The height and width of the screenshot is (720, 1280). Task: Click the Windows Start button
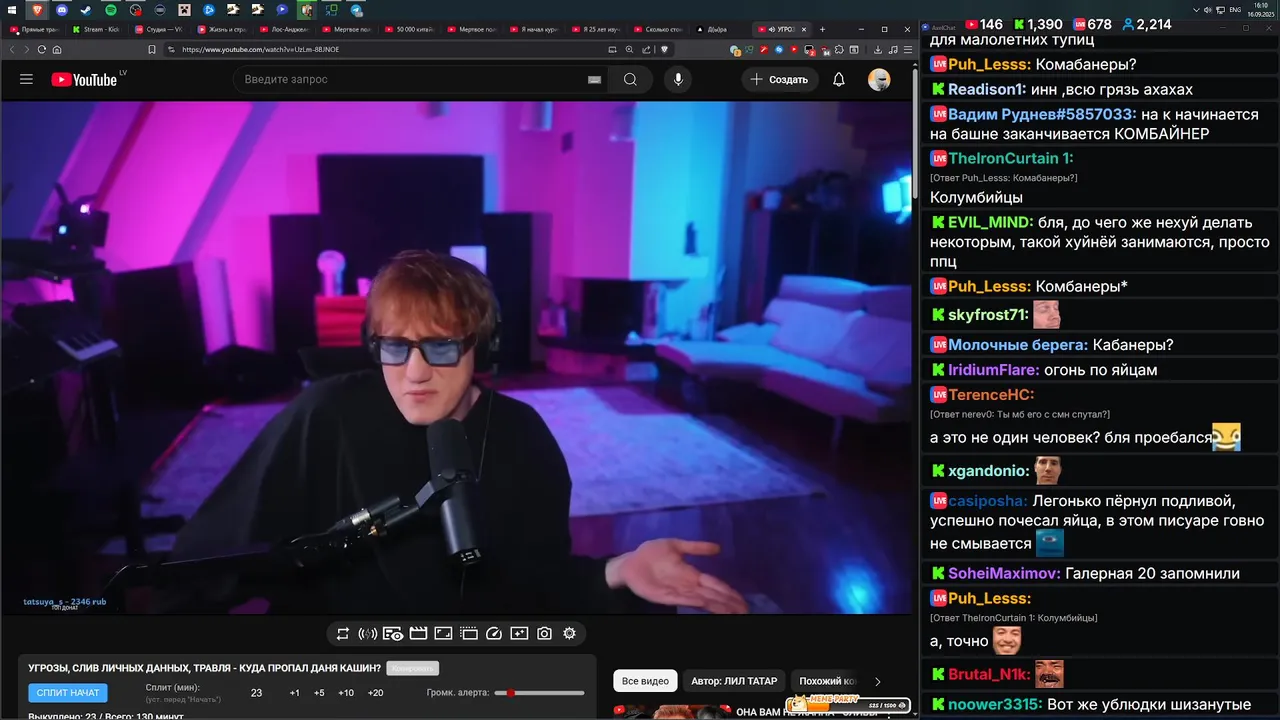(11, 10)
